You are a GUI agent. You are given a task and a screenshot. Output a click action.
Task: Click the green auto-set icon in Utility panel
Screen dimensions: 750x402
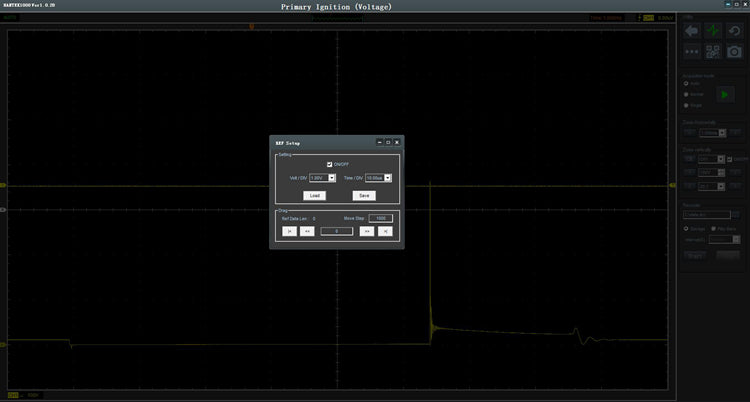pos(713,32)
